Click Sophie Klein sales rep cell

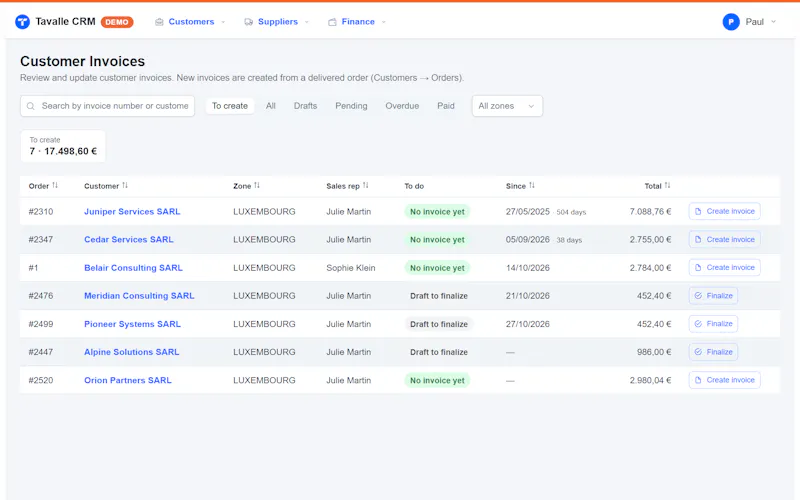pyautogui.click(x=351, y=268)
